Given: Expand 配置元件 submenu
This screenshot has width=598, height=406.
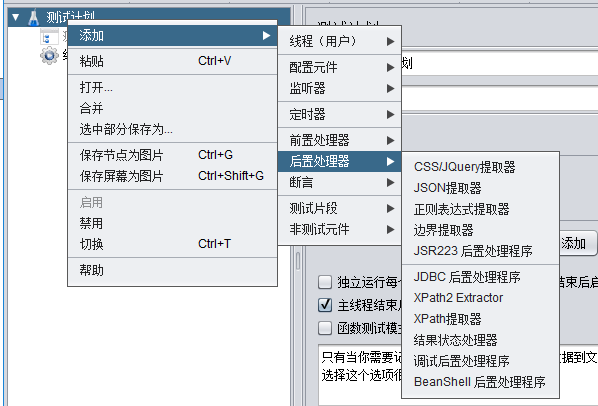Looking at the screenshot, I should tap(339, 67).
